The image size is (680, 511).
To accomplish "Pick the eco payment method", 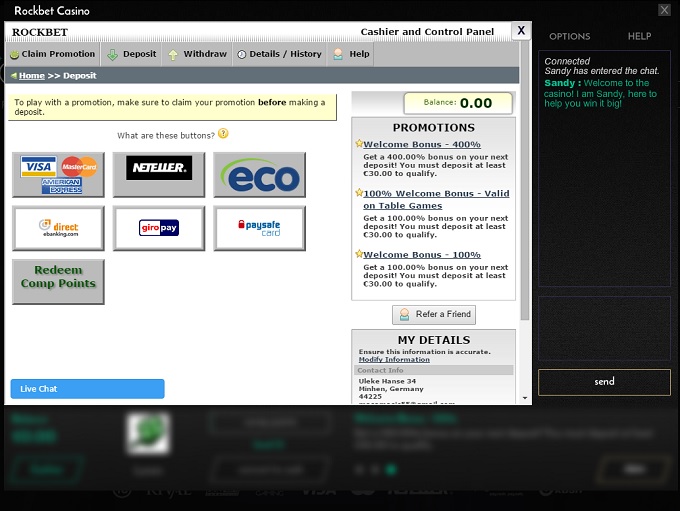I will [x=259, y=175].
